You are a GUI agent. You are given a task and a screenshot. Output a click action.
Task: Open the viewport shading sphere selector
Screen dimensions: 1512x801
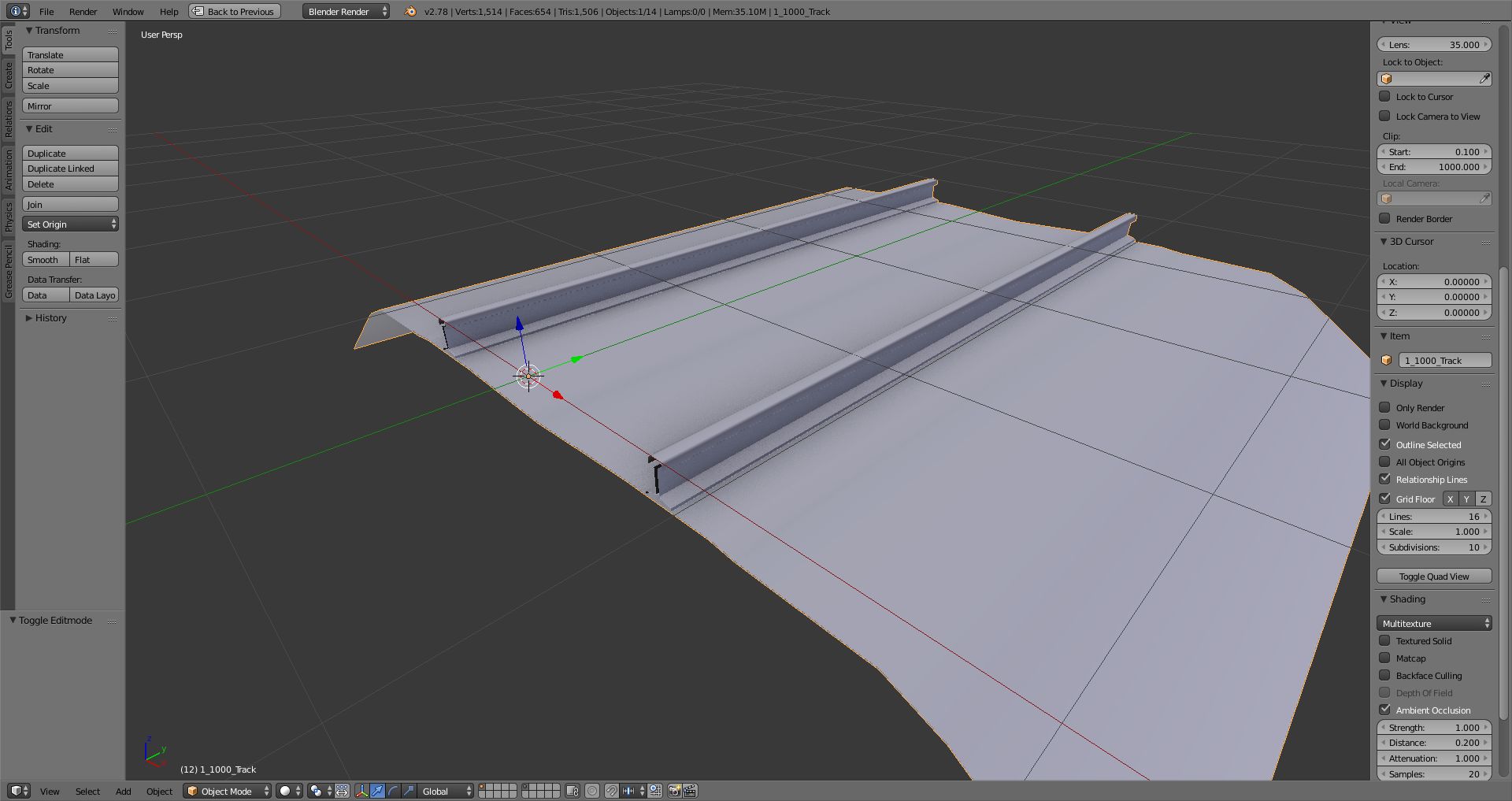[x=290, y=791]
